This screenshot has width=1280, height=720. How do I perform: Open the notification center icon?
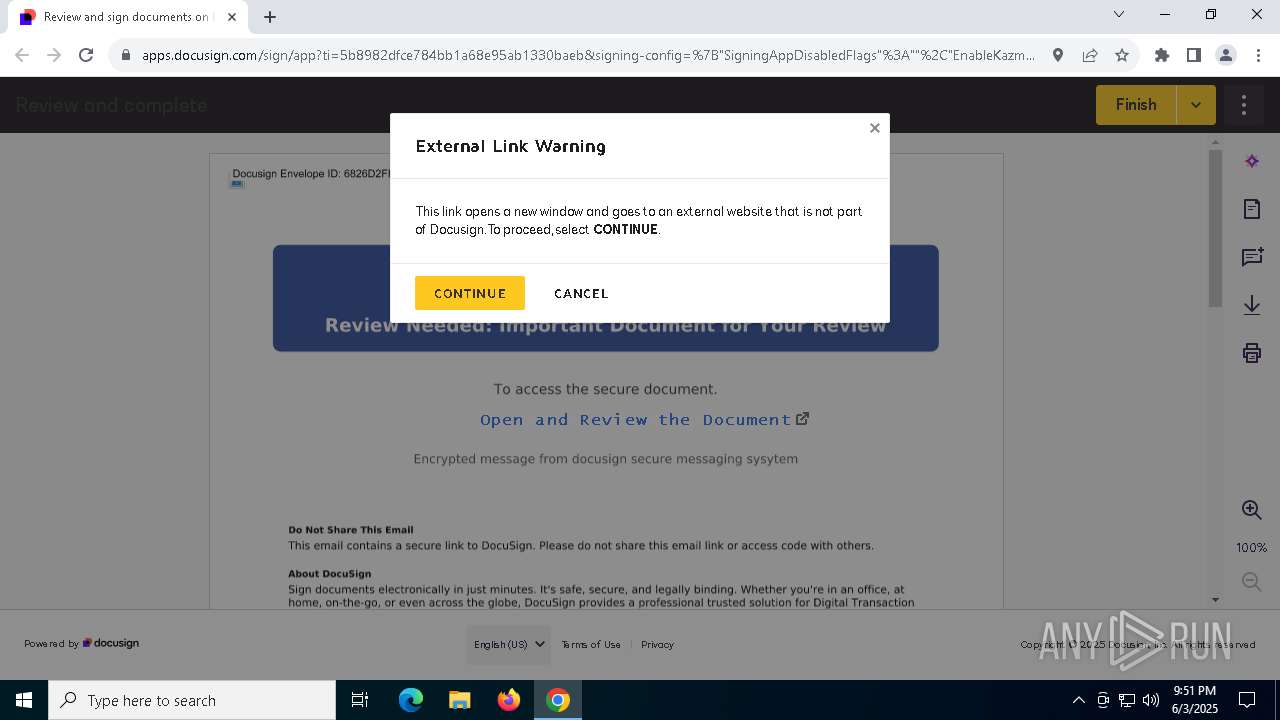point(1247,700)
